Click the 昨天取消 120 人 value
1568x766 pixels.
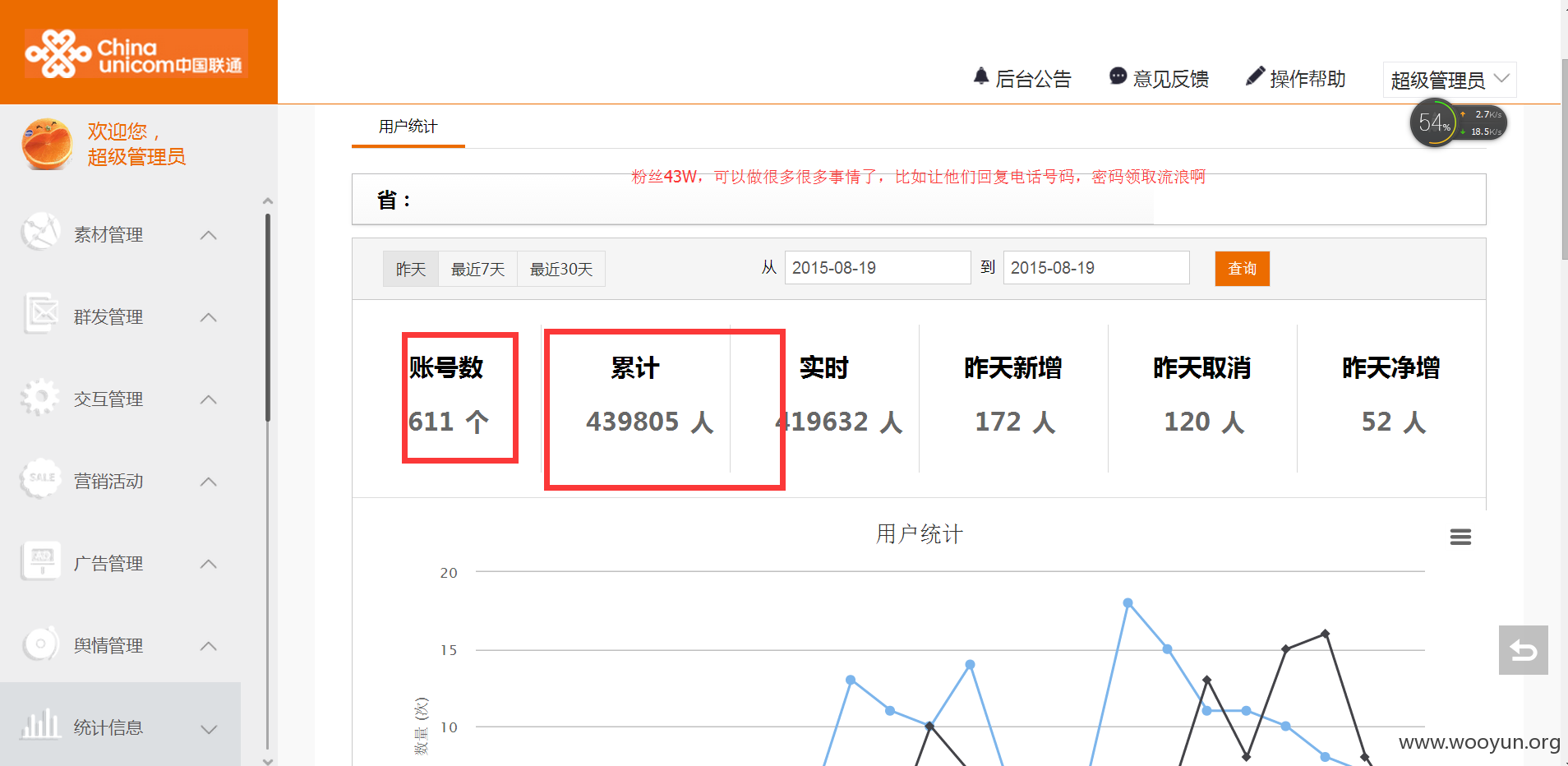click(1204, 422)
